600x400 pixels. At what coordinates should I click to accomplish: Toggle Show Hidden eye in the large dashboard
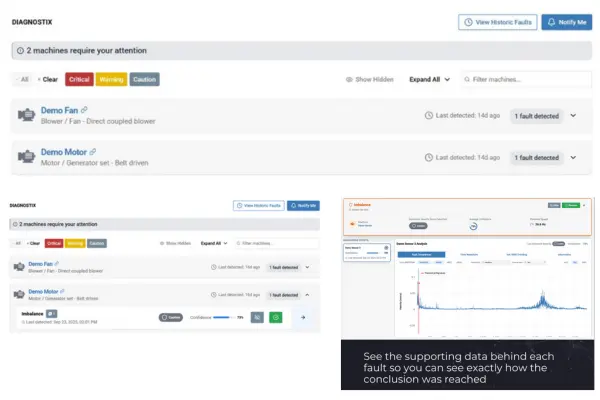coord(370,79)
